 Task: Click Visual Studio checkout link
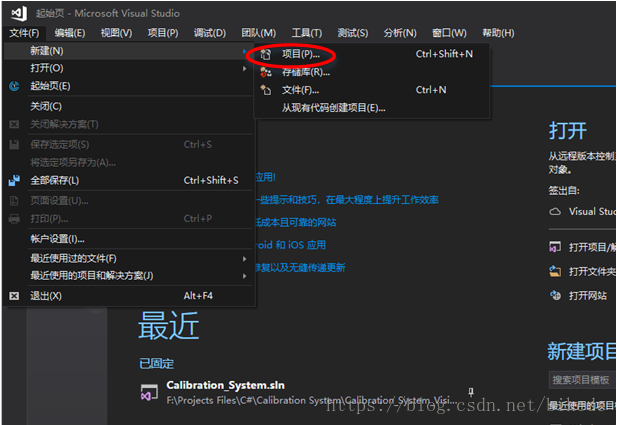(592, 212)
